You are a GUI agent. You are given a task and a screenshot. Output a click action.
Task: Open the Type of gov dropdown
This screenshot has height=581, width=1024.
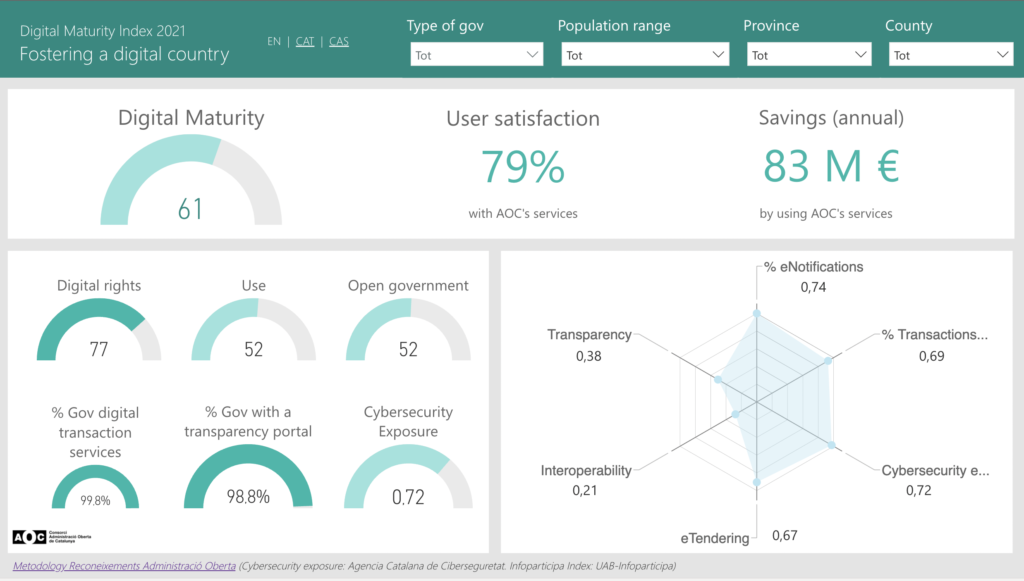point(476,55)
